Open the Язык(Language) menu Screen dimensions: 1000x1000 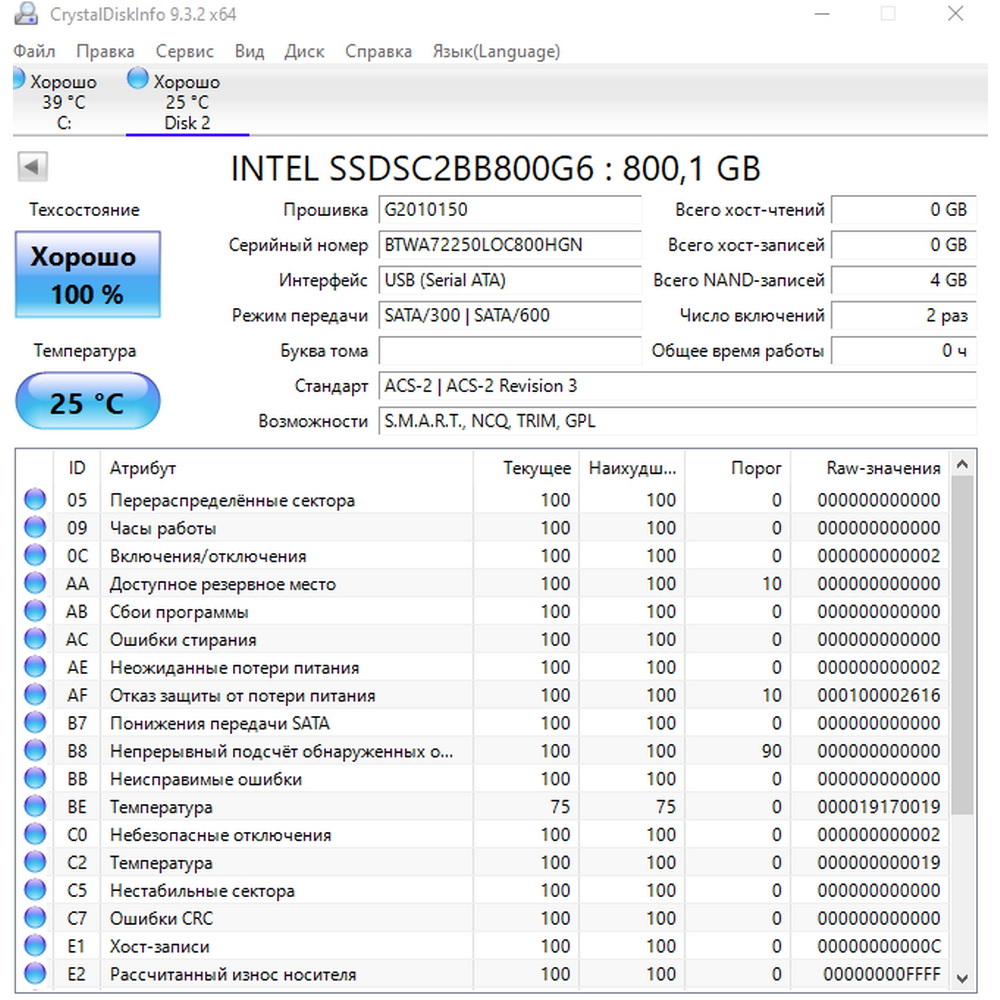[x=496, y=51]
